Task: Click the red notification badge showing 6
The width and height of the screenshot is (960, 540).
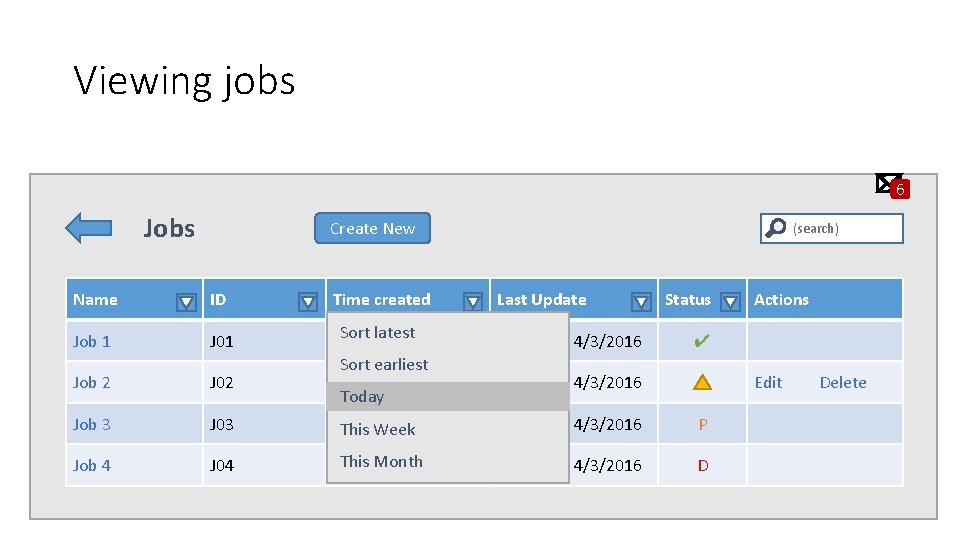Action: (900, 190)
